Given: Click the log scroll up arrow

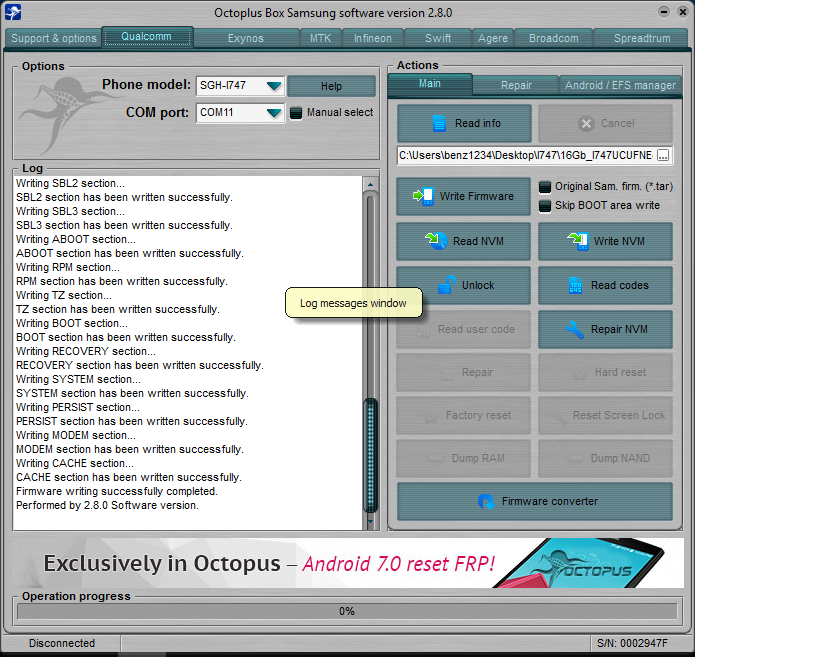Looking at the screenshot, I should click(x=370, y=184).
